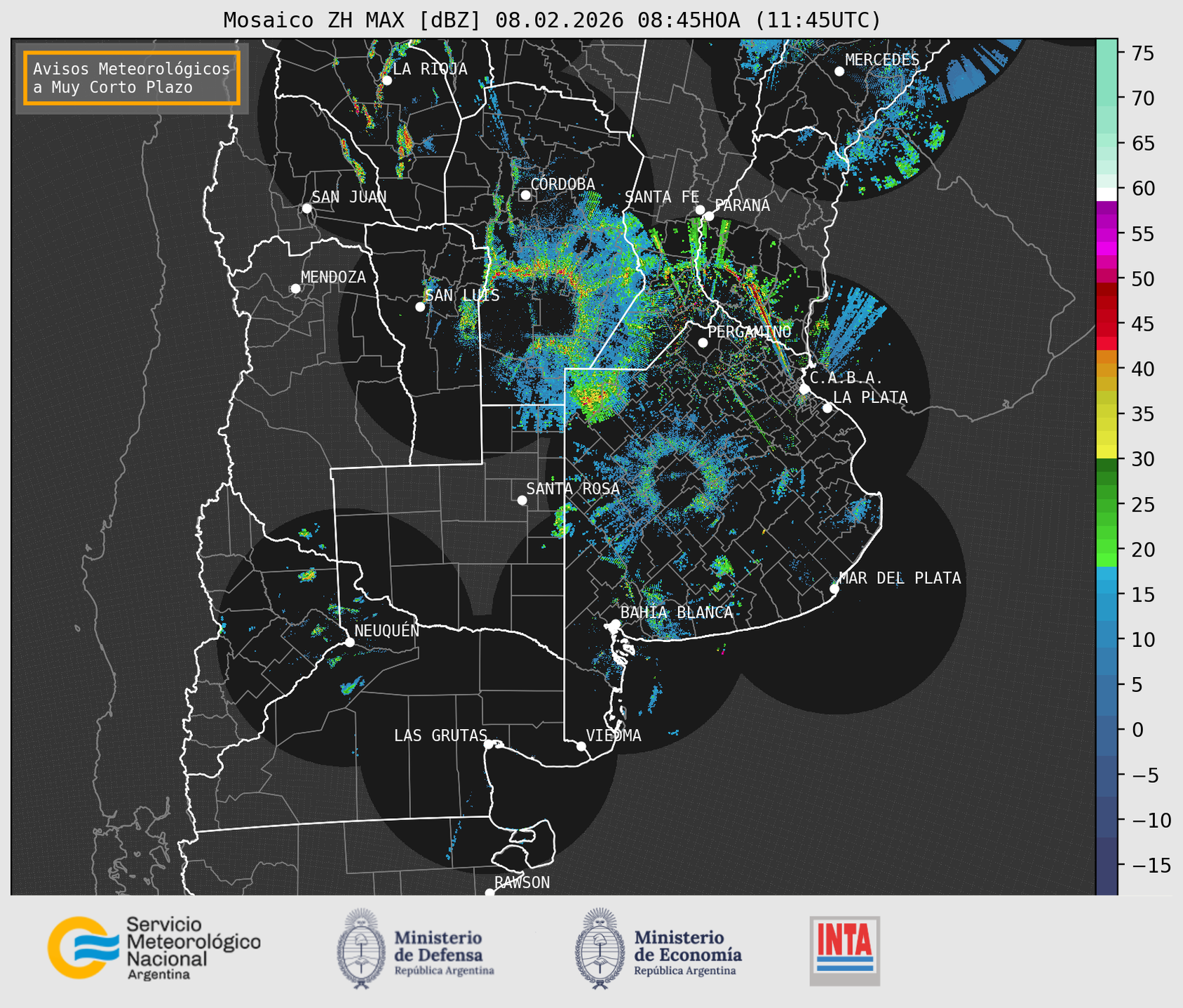Click the Santa Rosa marker dot
Screen dimensions: 1183x1008
(522, 500)
